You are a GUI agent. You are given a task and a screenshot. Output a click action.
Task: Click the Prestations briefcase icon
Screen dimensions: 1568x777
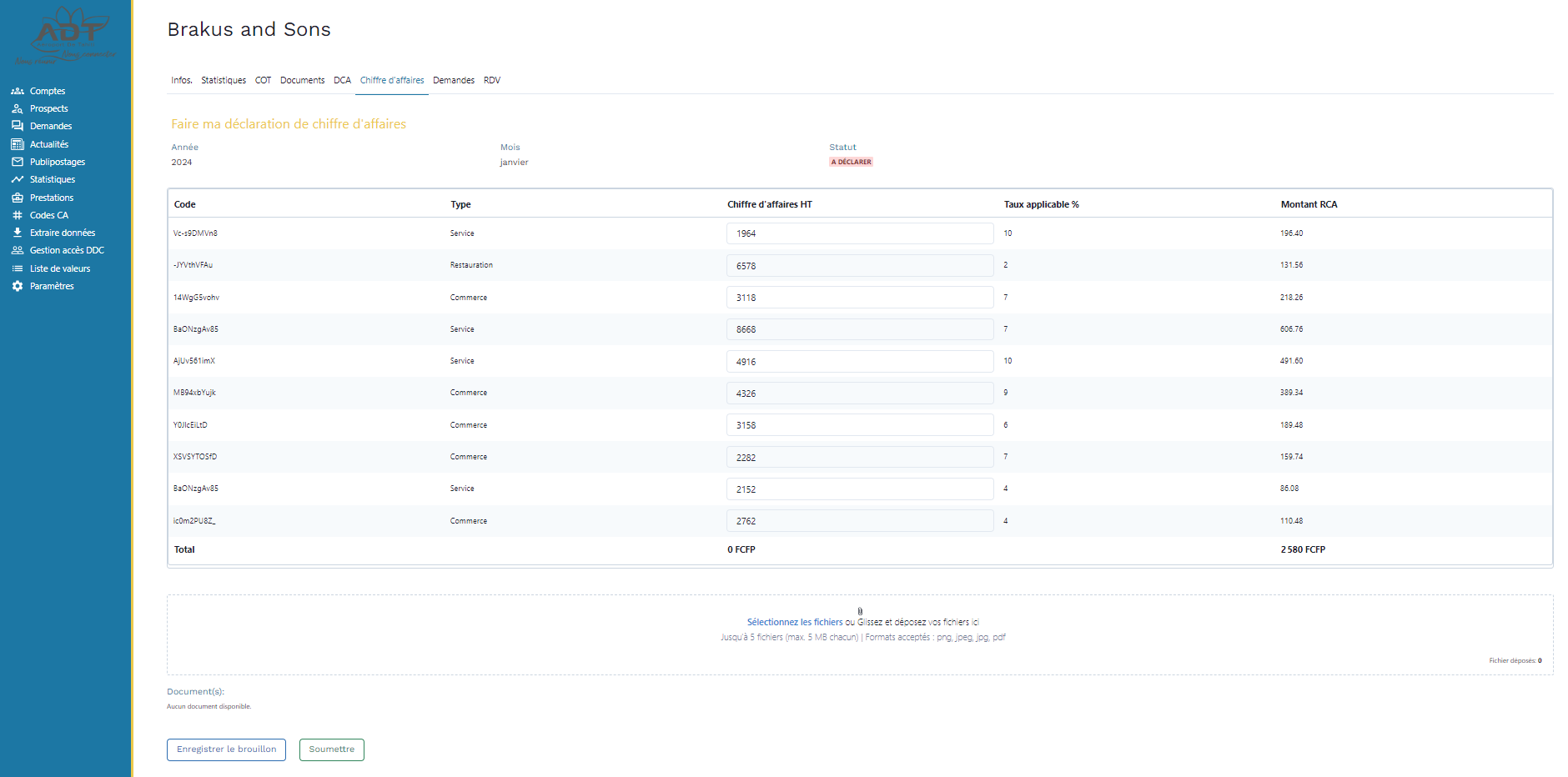(x=18, y=198)
